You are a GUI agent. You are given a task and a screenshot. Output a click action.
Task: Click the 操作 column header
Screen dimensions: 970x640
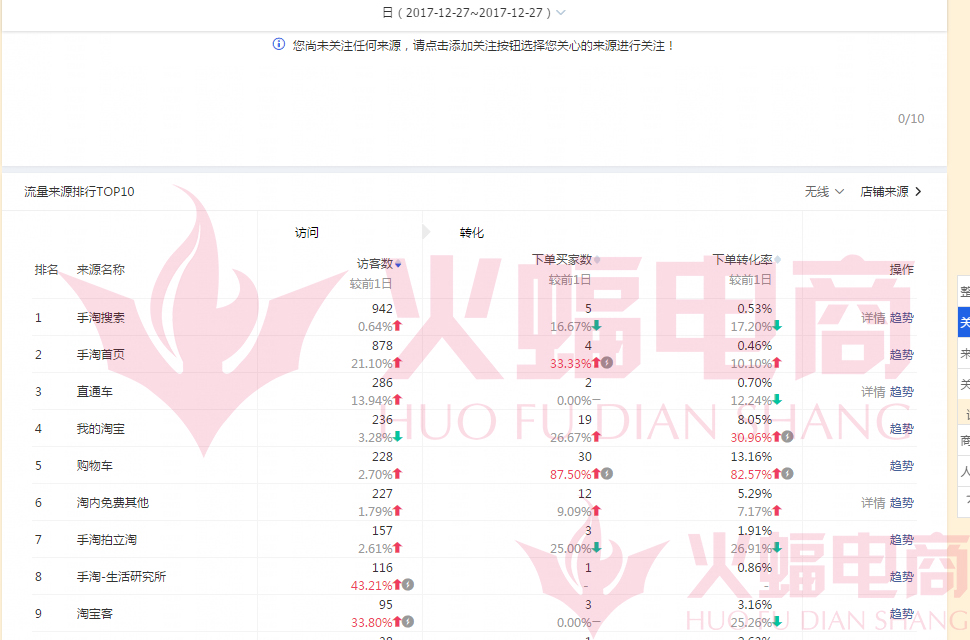(901, 270)
